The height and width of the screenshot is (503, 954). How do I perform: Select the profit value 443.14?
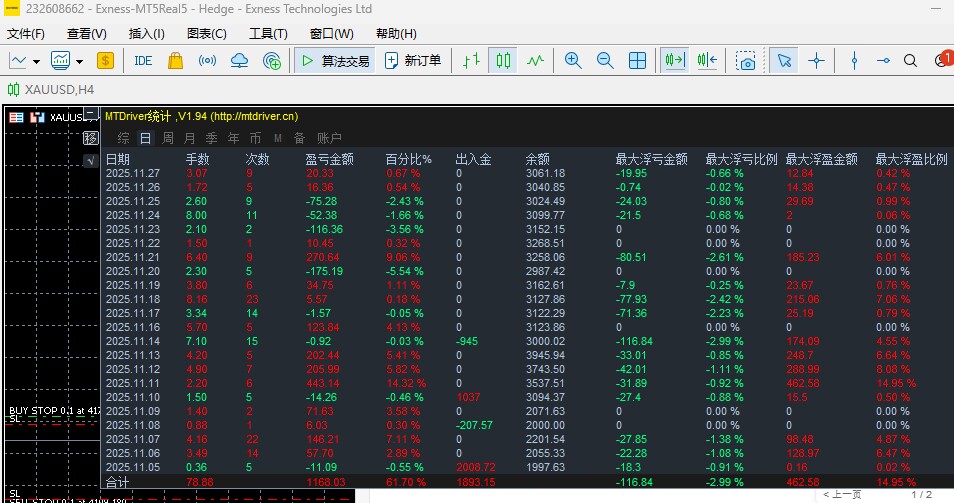click(323, 383)
